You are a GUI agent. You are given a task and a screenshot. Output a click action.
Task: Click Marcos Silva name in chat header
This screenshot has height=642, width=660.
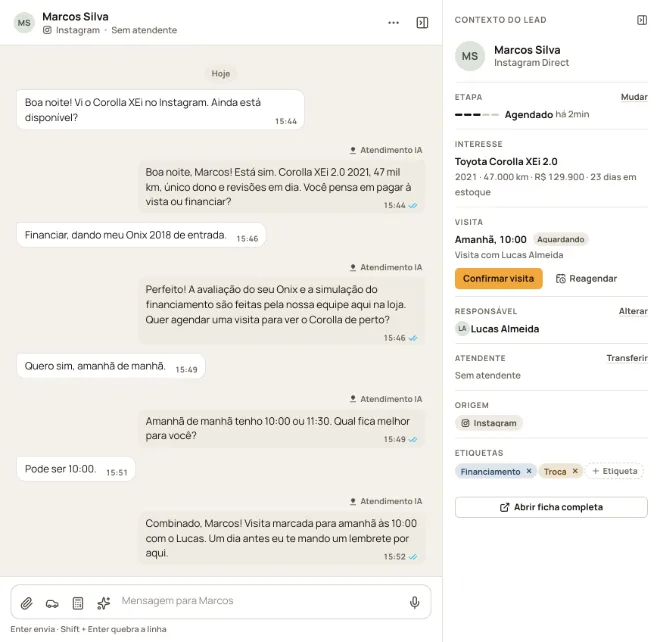click(x=75, y=16)
